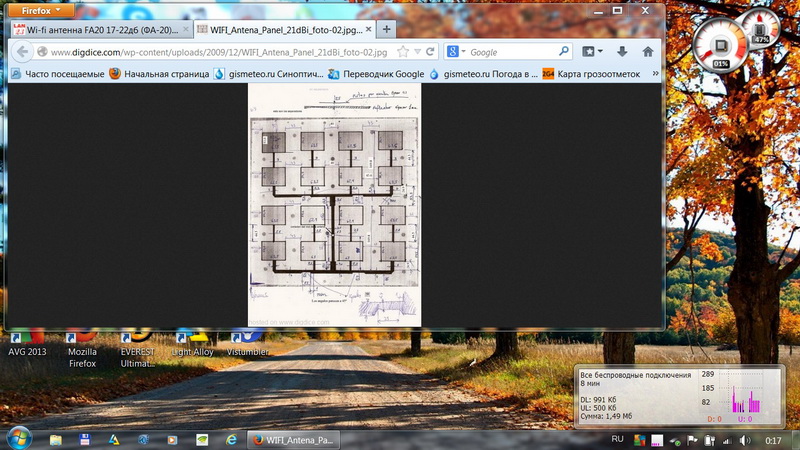Open the network signal tray icon
This screenshot has width=800, height=450.
pyautogui.click(x=727, y=440)
